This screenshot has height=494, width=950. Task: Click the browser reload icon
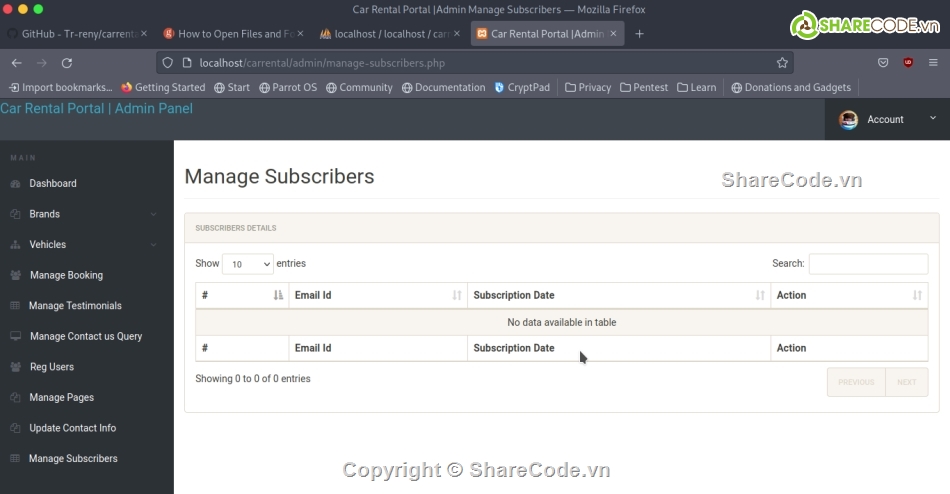pyautogui.click(x=67, y=62)
